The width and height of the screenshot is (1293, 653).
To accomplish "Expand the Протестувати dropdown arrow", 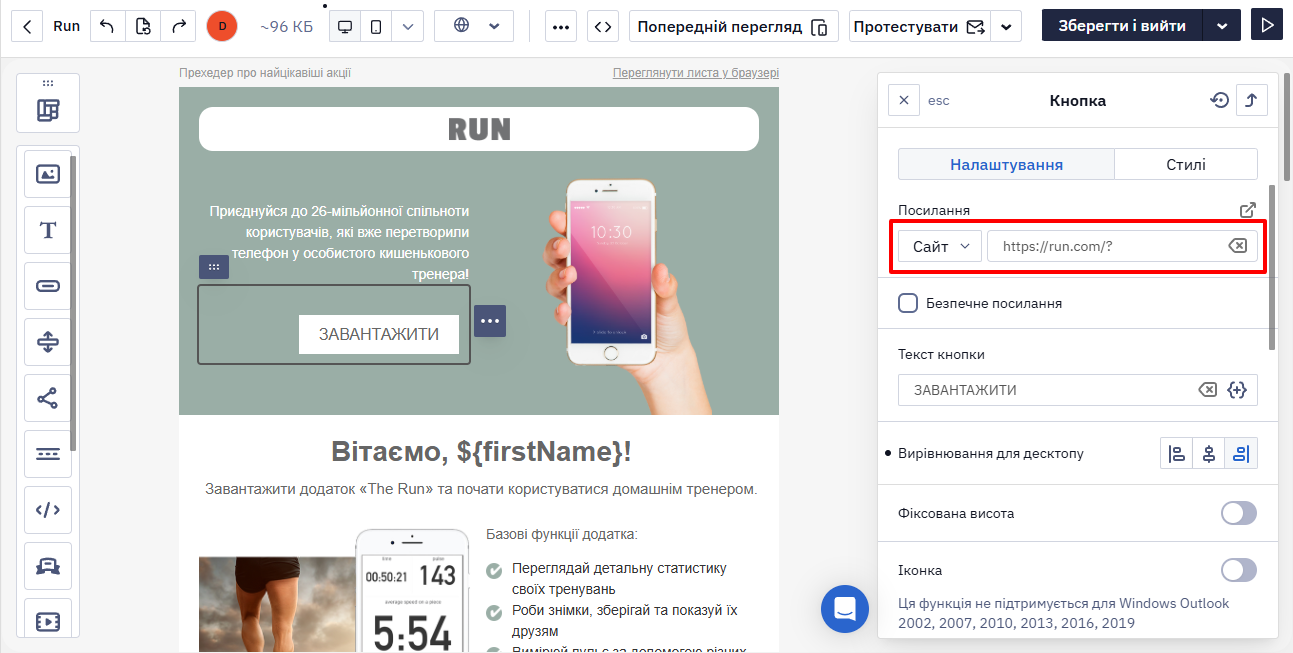I will [1006, 26].
